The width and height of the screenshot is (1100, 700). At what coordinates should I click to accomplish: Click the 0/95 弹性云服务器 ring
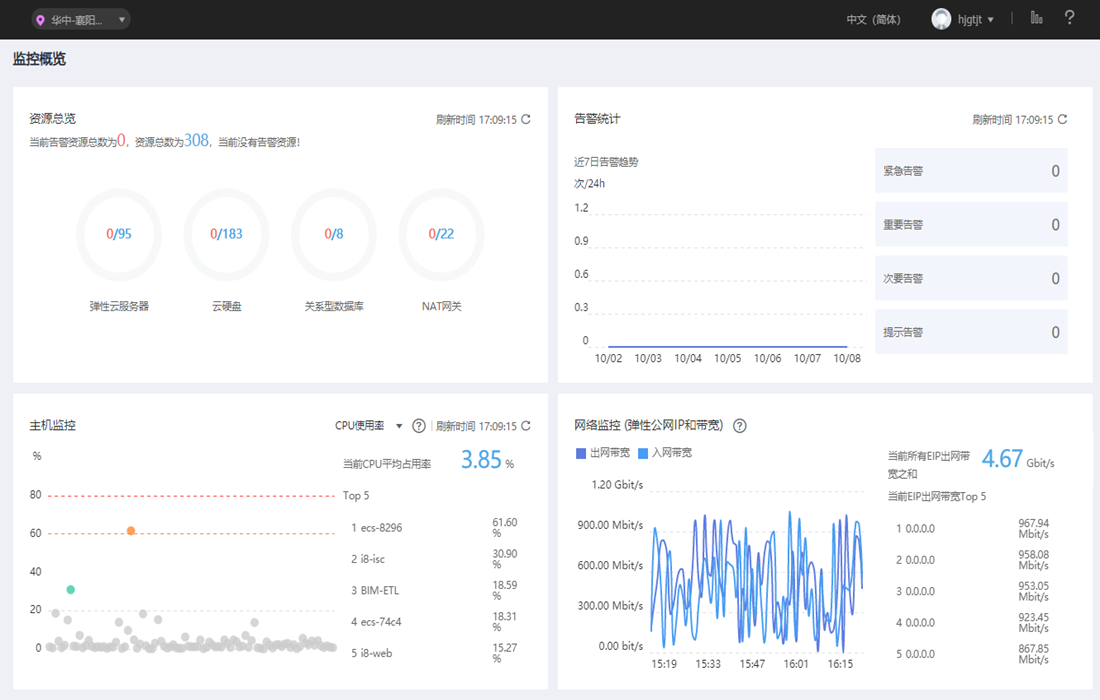tap(119, 234)
